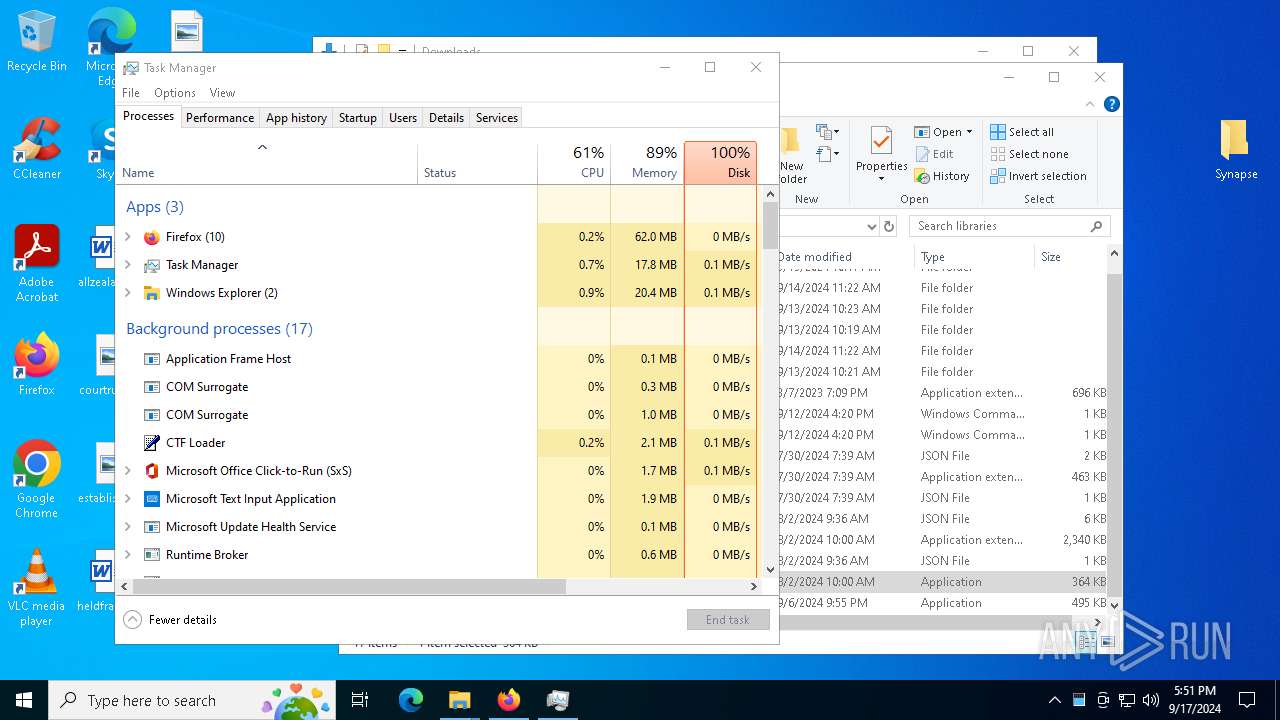
Task: Click the Firefox taskbar icon
Action: (x=508, y=700)
